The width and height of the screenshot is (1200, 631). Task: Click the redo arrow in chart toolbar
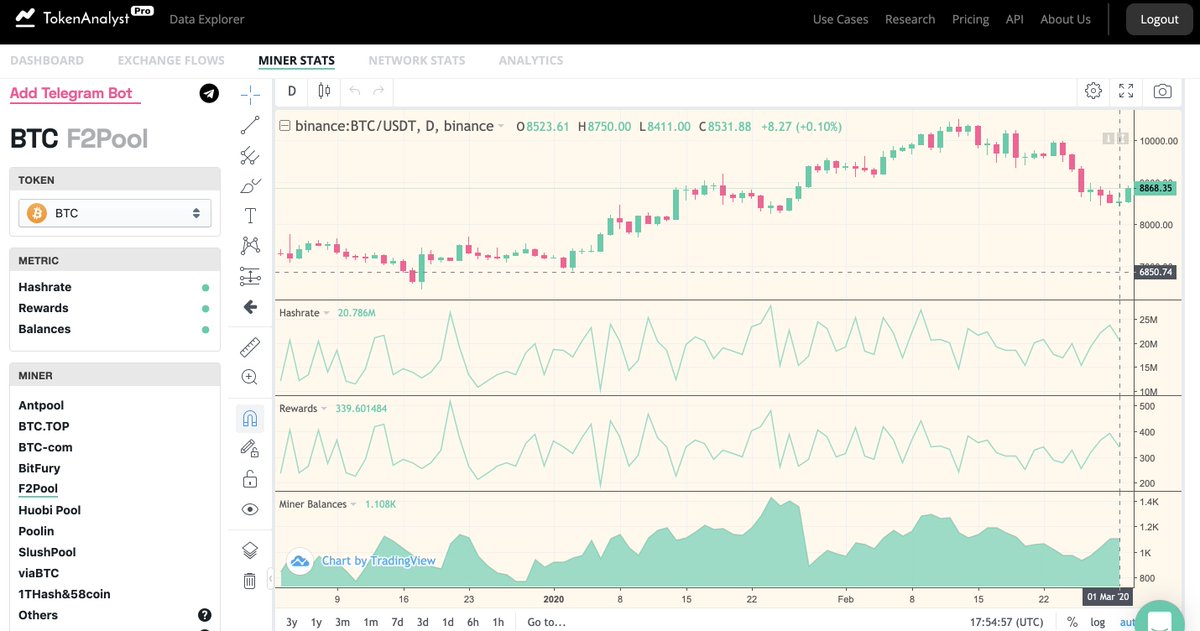pyautogui.click(x=378, y=91)
